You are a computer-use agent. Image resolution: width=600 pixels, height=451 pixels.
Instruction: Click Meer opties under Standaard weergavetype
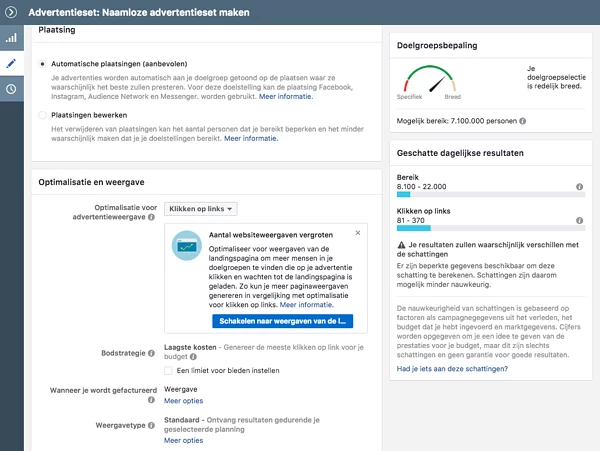click(184, 440)
